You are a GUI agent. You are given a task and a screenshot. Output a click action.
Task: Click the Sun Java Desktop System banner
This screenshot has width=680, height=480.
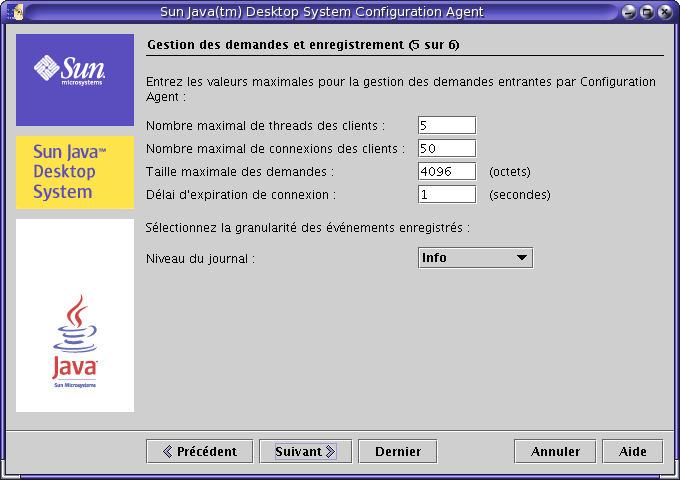pos(75,172)
